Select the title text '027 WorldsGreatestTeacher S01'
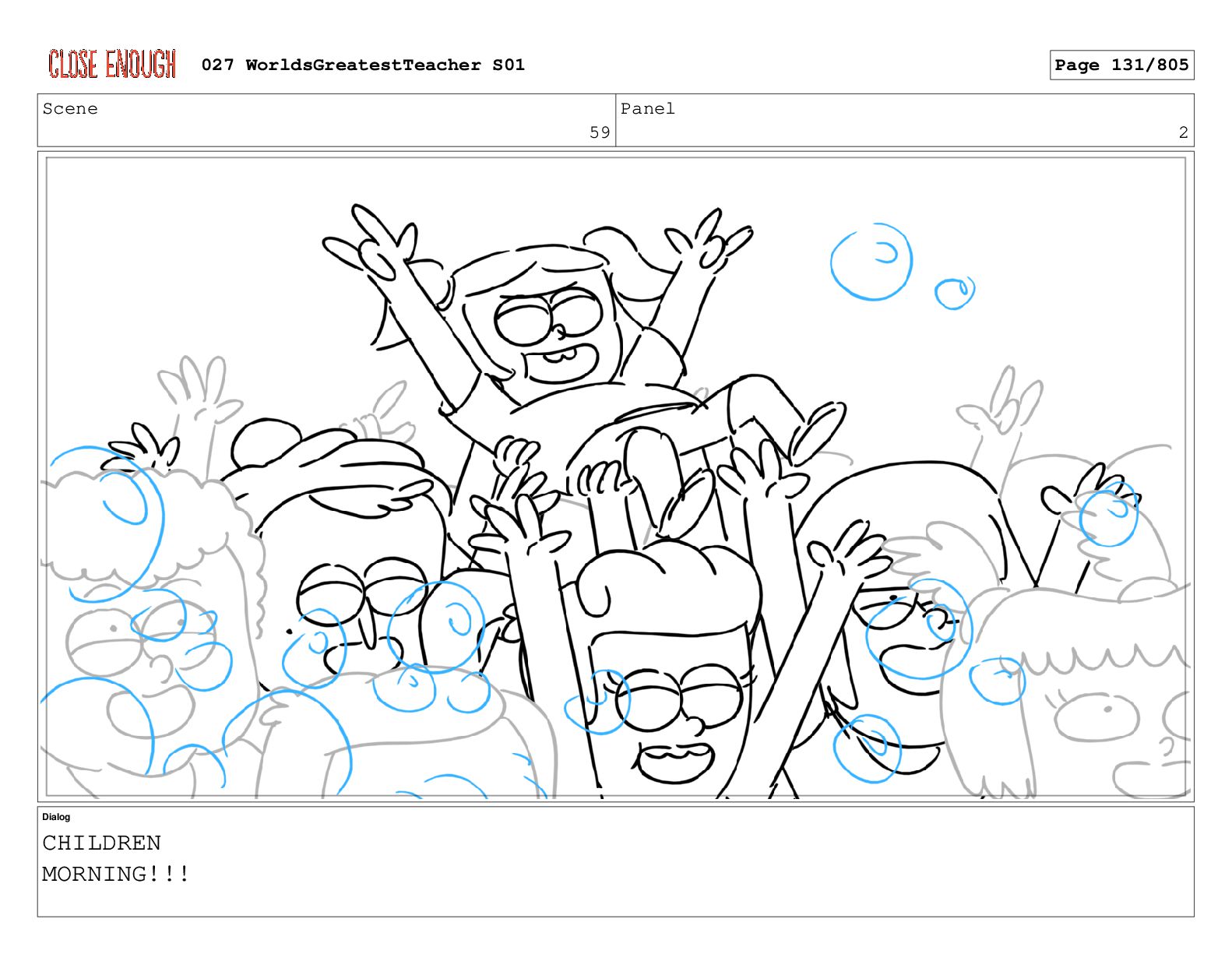The image size is (1232, 954). tap(363, 65)
